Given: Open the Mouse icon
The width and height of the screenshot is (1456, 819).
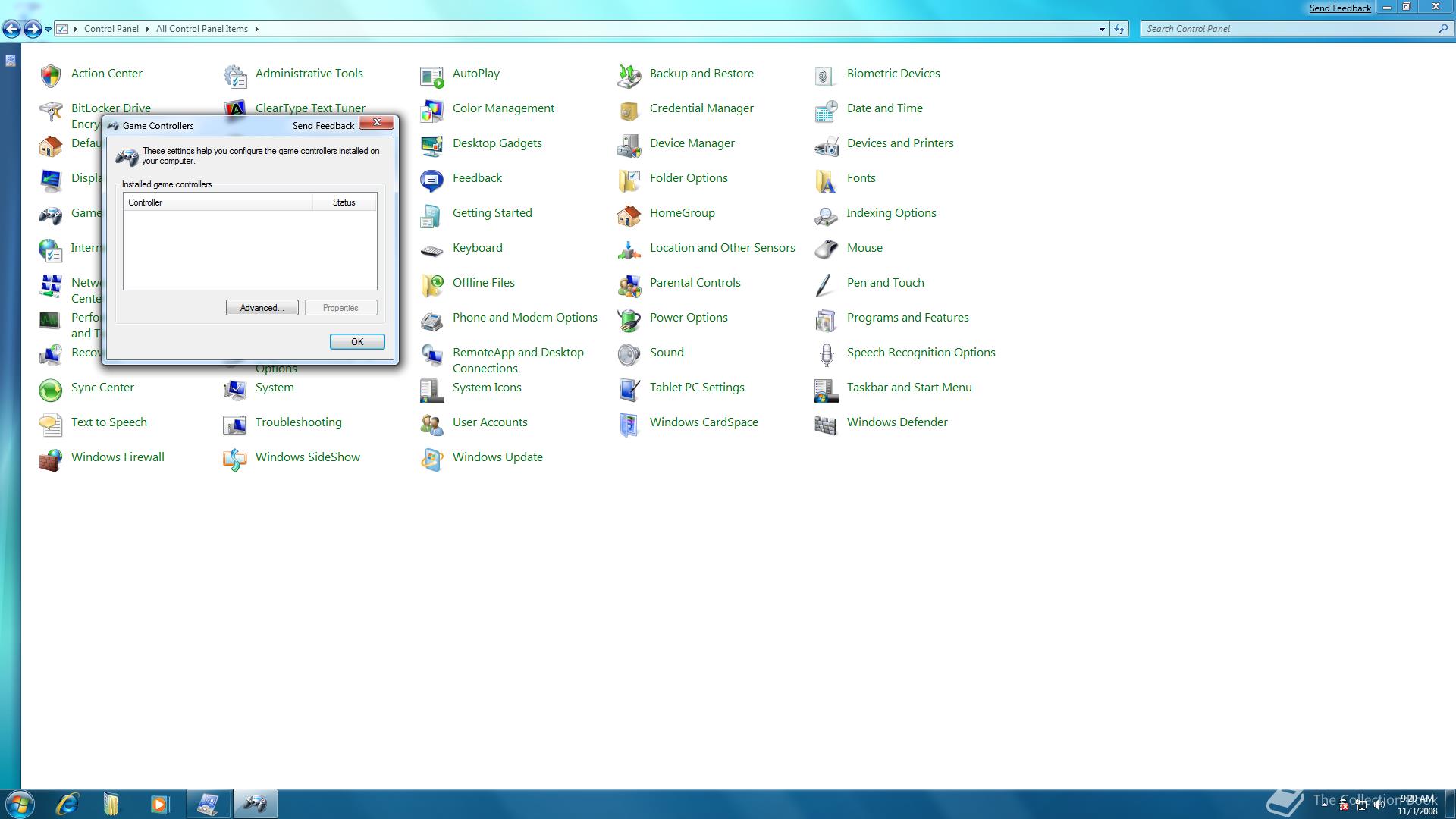Looking at the screenshot, I should (x=826, y=250).
